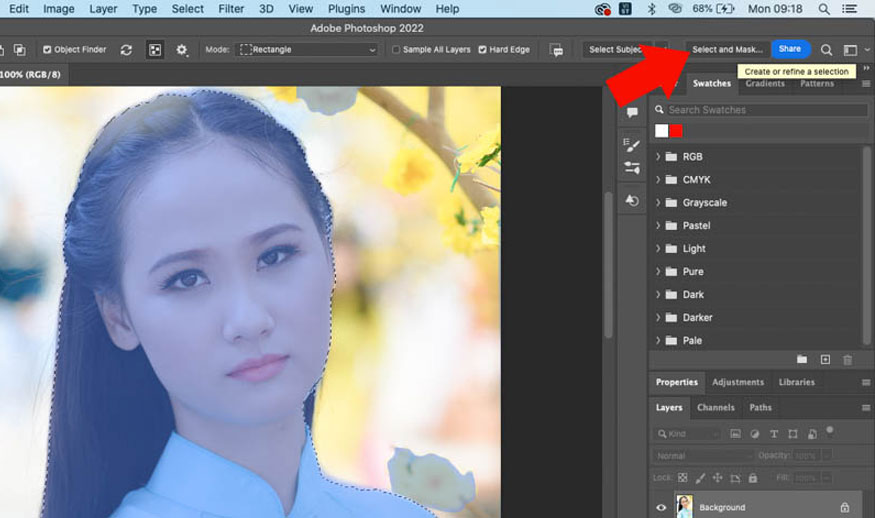This screenshot has width=875, height=518.
Task: Toggle the layer filter on/off switch
Action: [x=830, y=430]
